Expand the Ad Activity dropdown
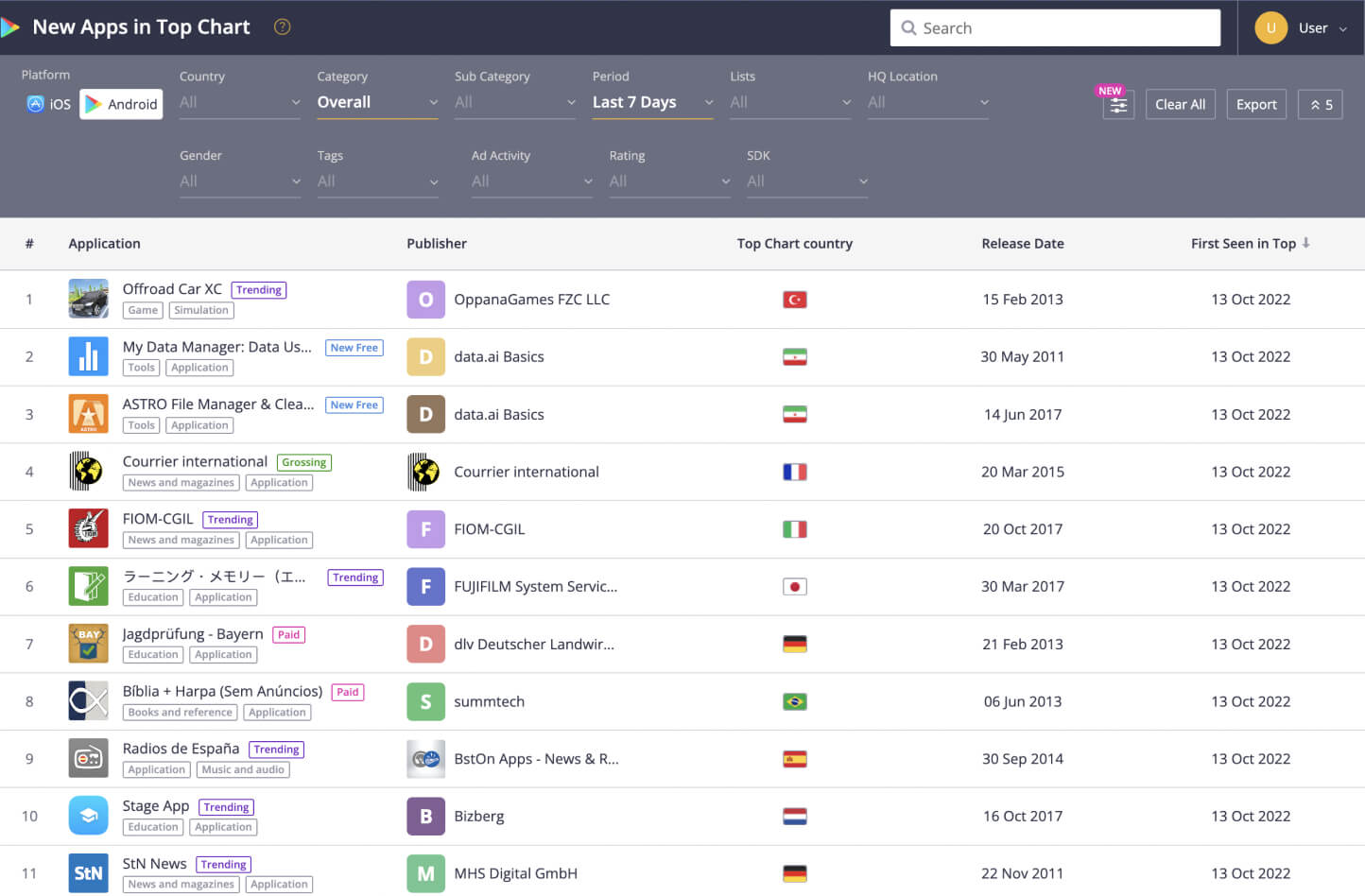The width and height of the screenshot is (1365, 896). [x=531, y=181]
